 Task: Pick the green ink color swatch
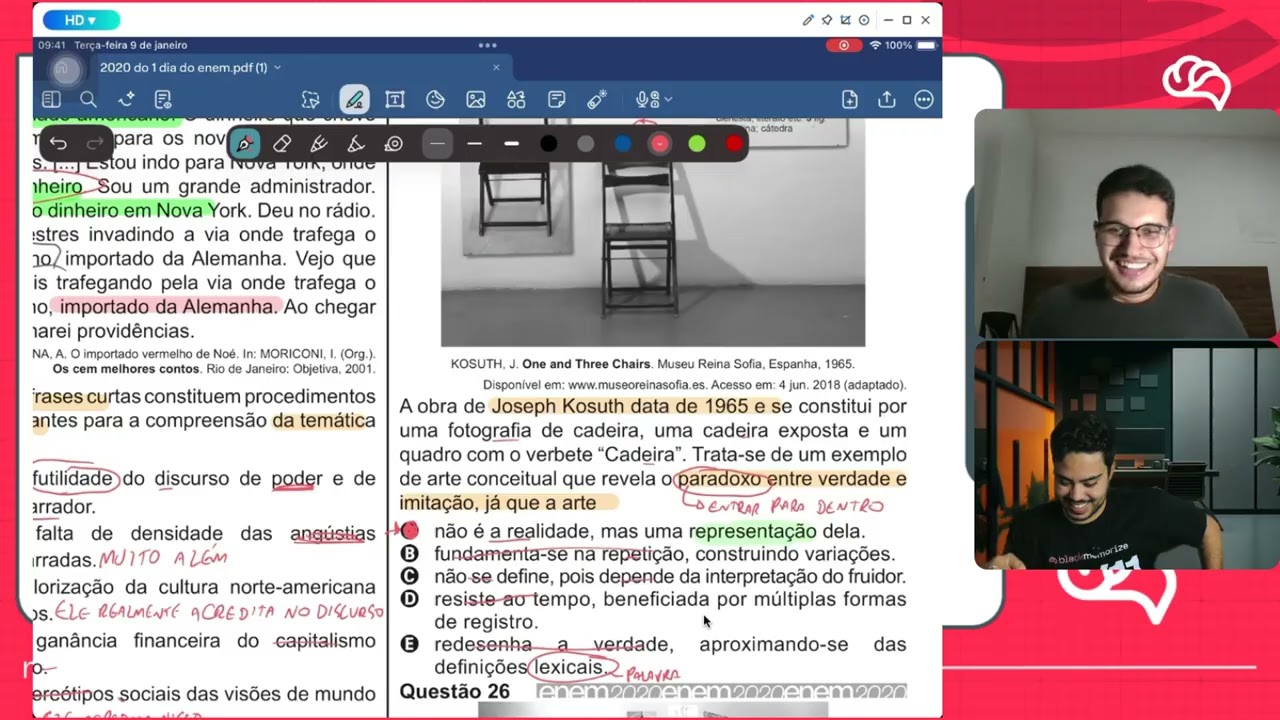(697, 144)
